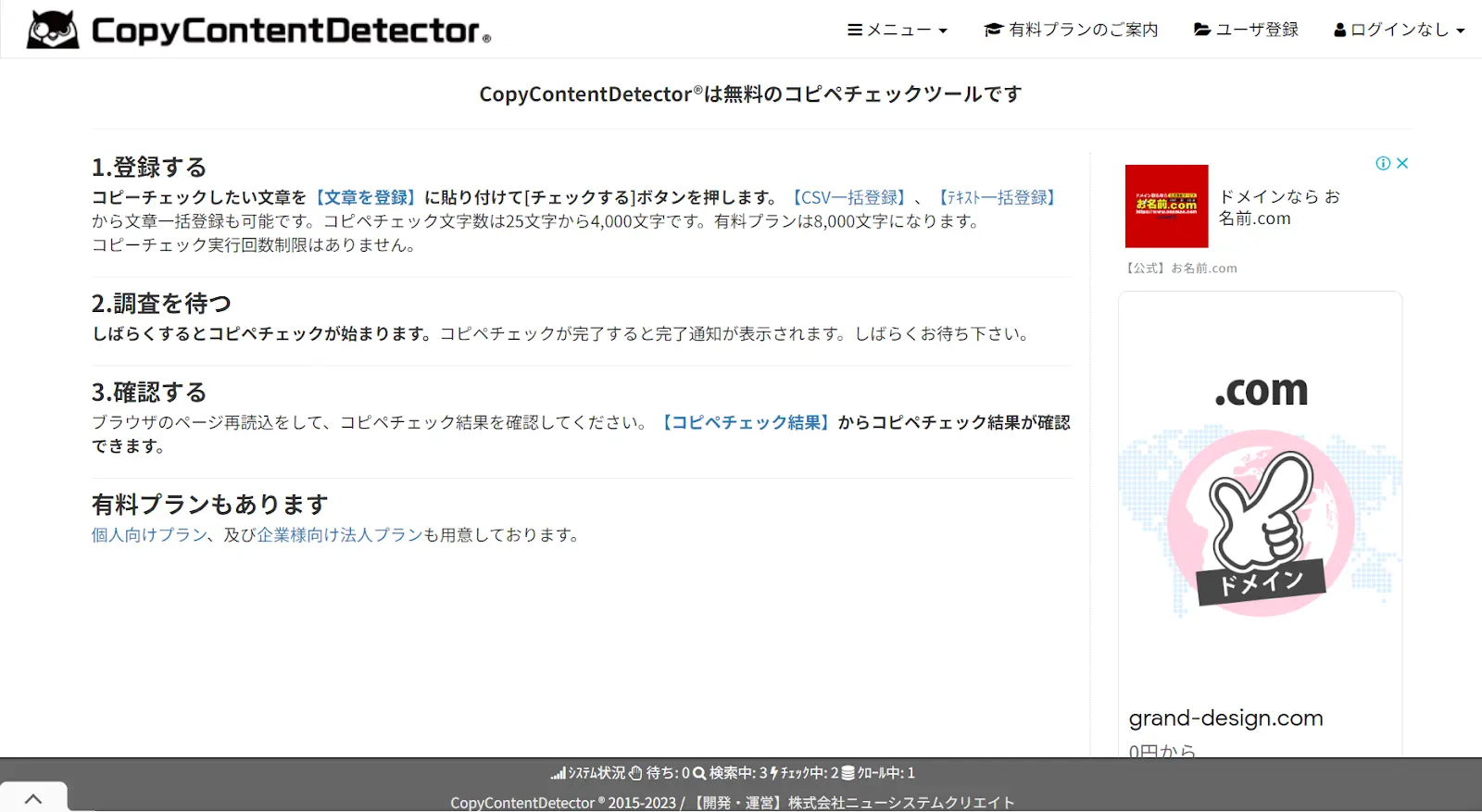Click the ドメインなら お名前.com ad text
The width and height of the screenshot is (1482, 812).
pos(1279,207)
